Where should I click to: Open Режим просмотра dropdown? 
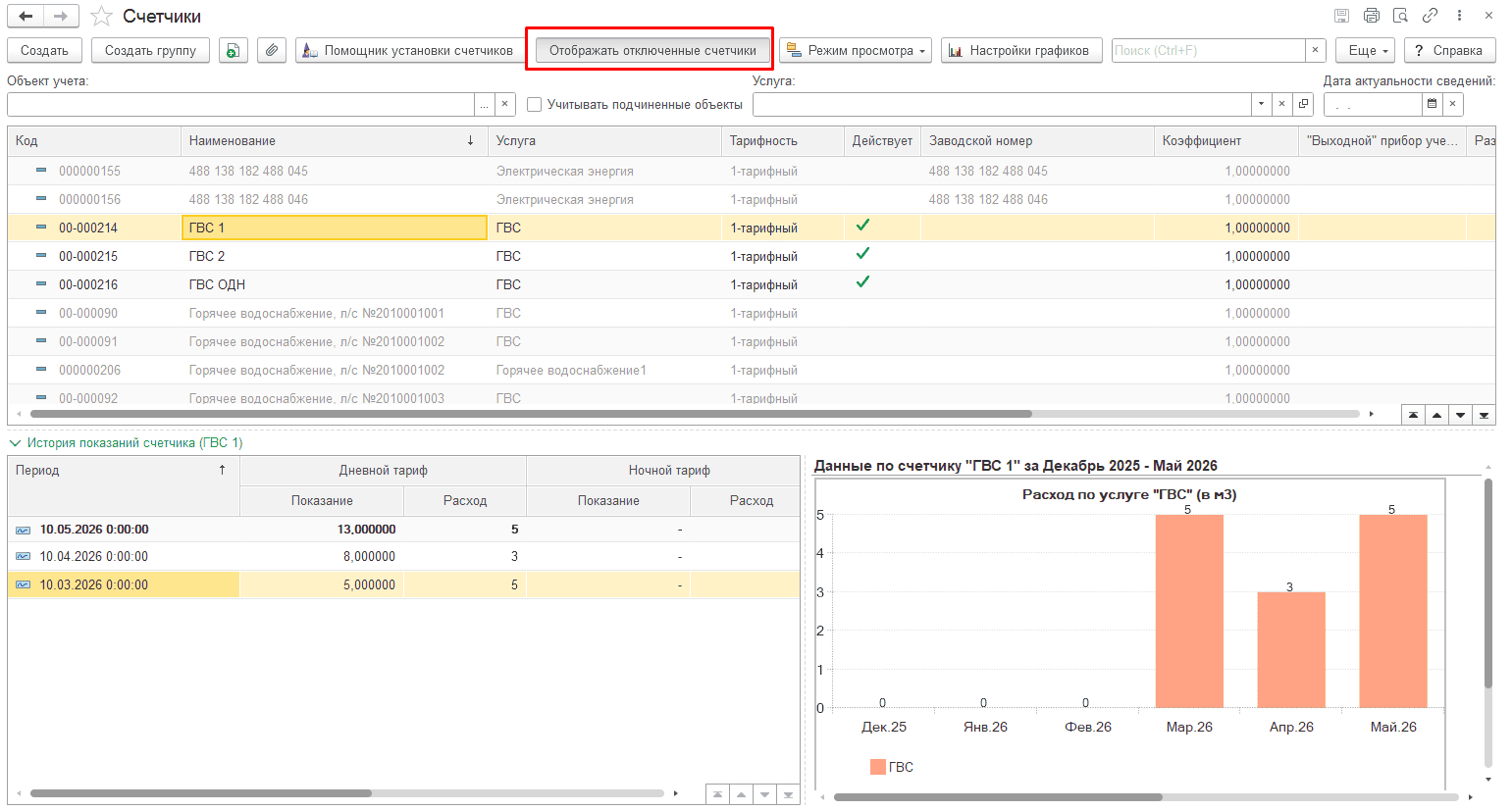(857, 50)
